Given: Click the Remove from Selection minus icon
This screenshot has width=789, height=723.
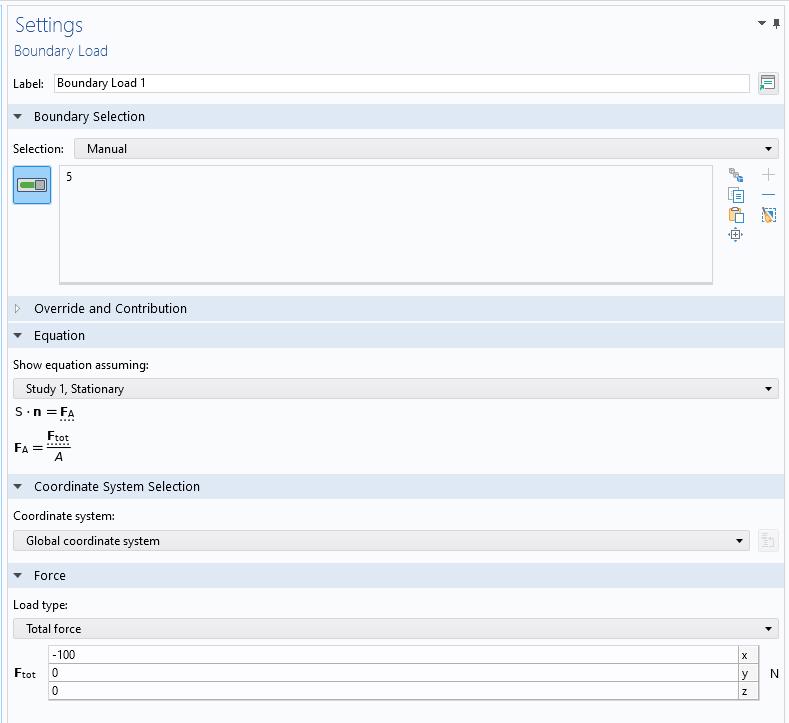Looking at the screenshot, I should pos(768,195).
